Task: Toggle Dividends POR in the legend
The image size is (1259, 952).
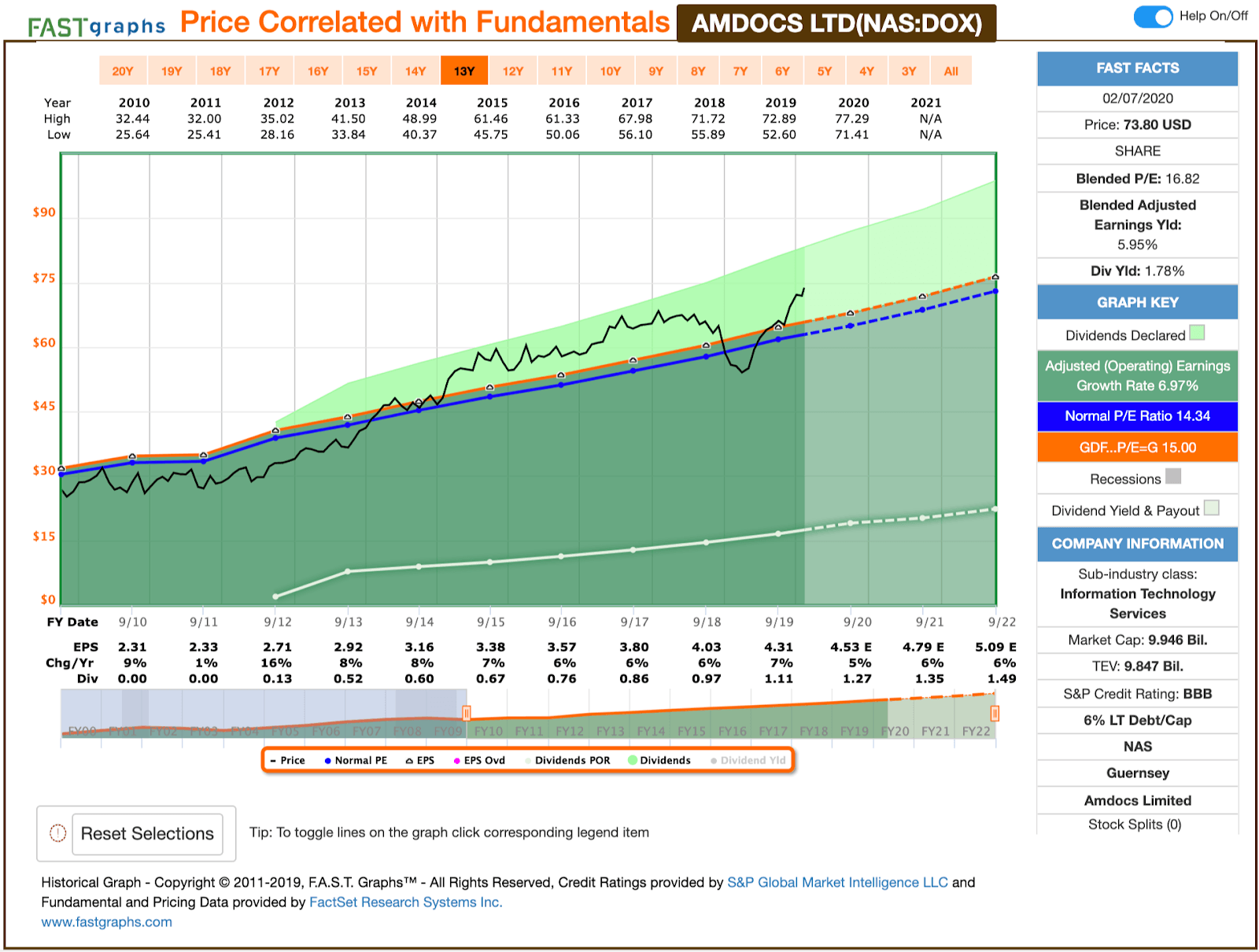Action: (567, 761)
